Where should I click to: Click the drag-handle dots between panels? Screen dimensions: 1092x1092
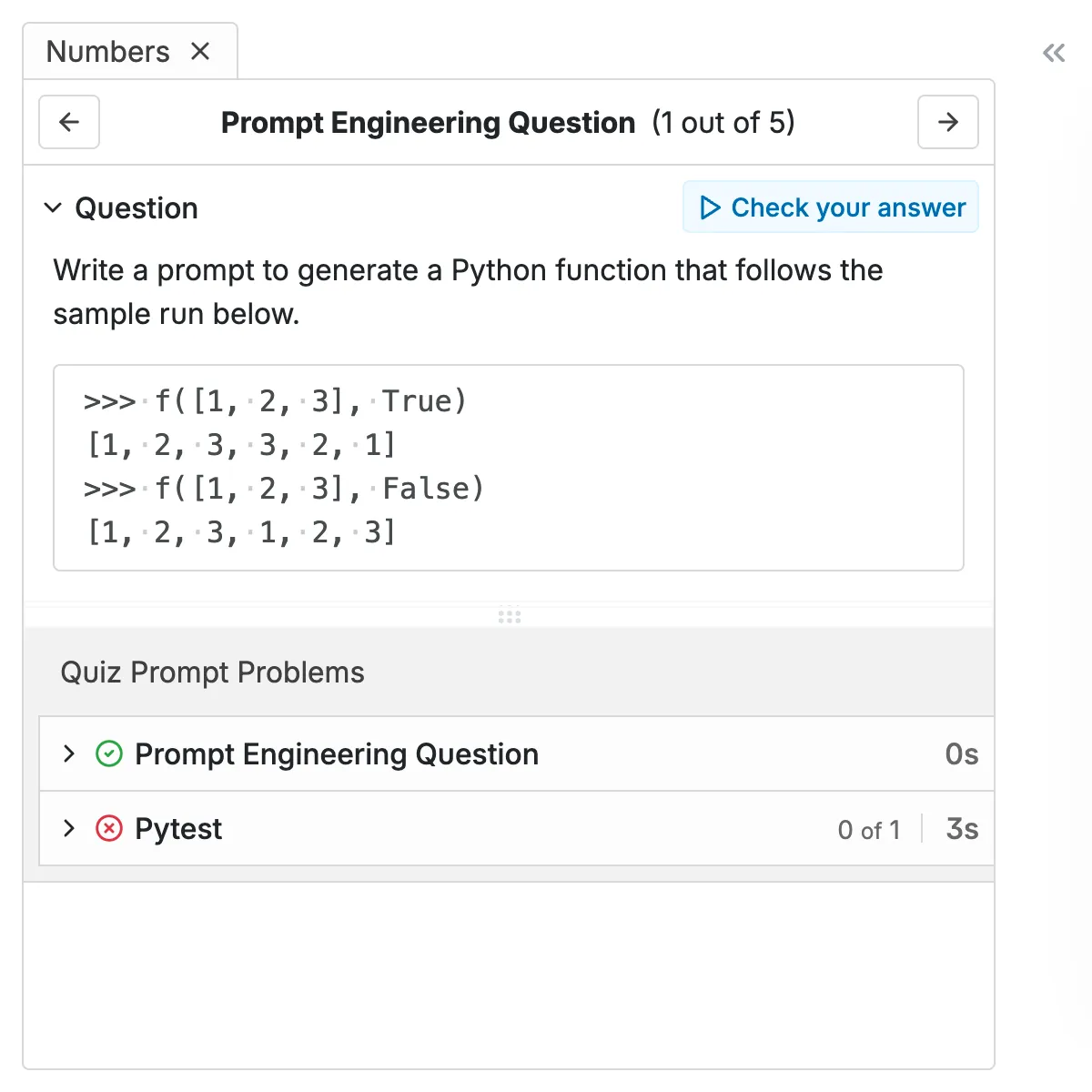click(510, 617)
